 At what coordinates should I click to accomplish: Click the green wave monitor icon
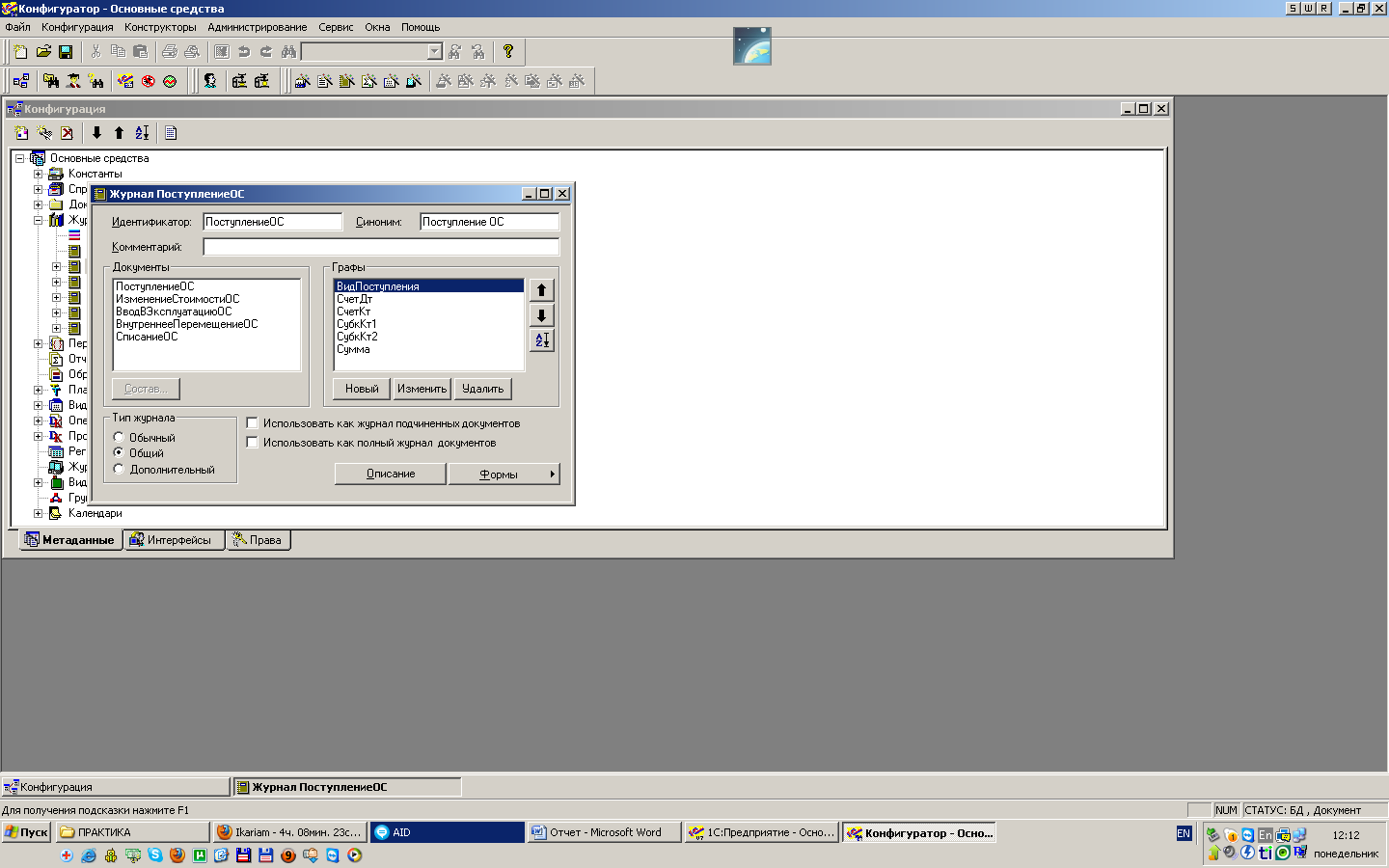(x=170, y=81)
